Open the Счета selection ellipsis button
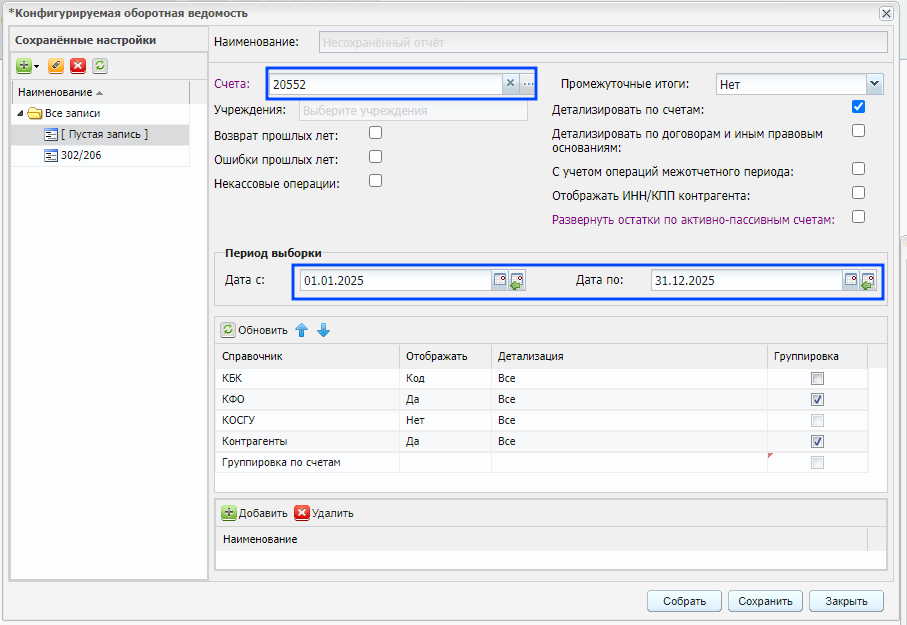 (528, 84)
